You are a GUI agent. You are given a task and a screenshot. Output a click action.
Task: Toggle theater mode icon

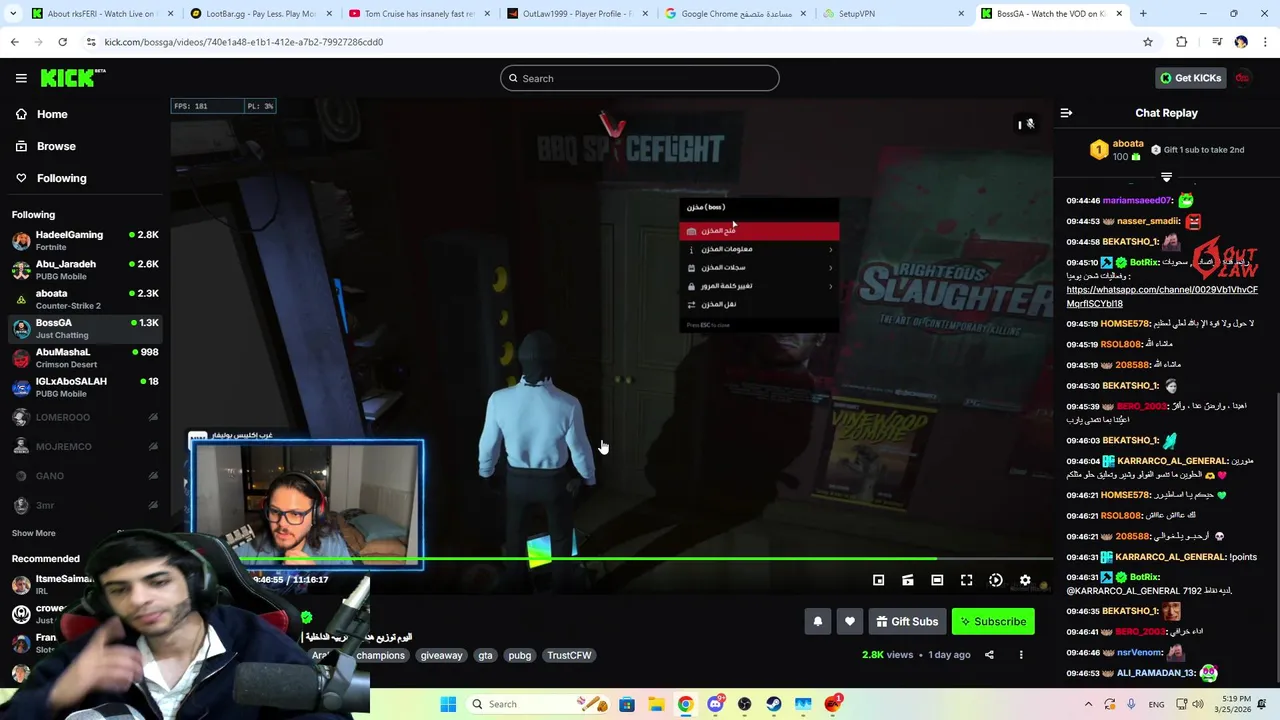pyautogui.click(x=937, y=580)
